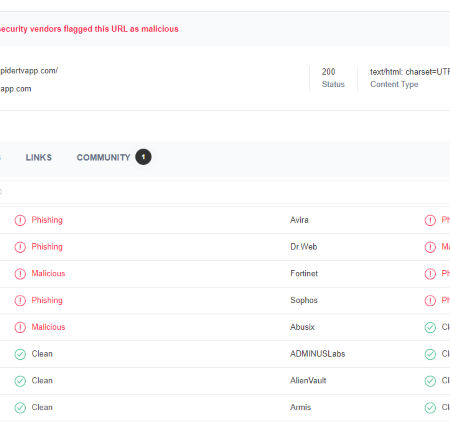Open the COMMUNITY tab
Viewport: 450px width, 422px height.
point(103,157)
